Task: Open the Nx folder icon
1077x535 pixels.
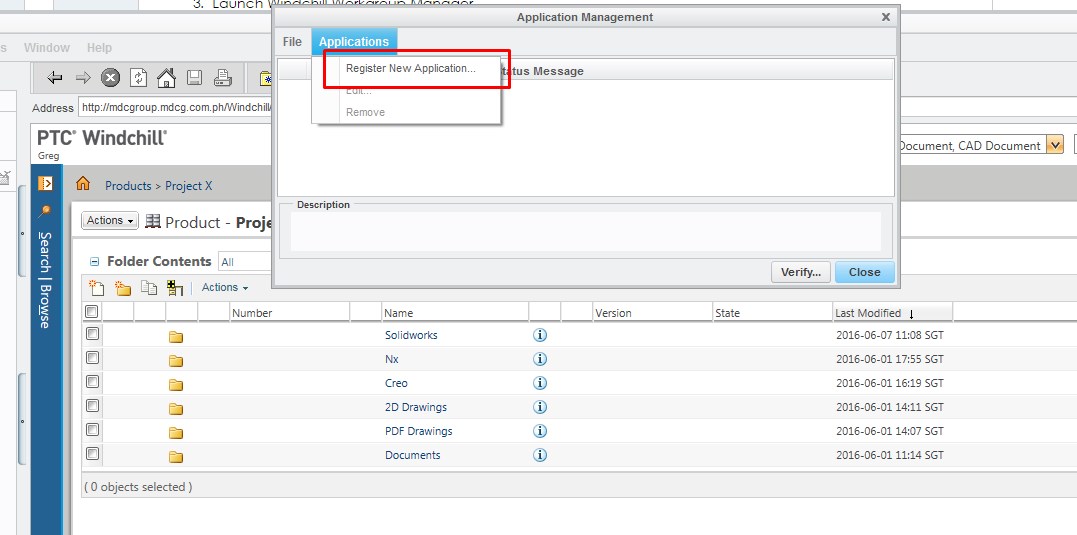Action: point(177,361)
